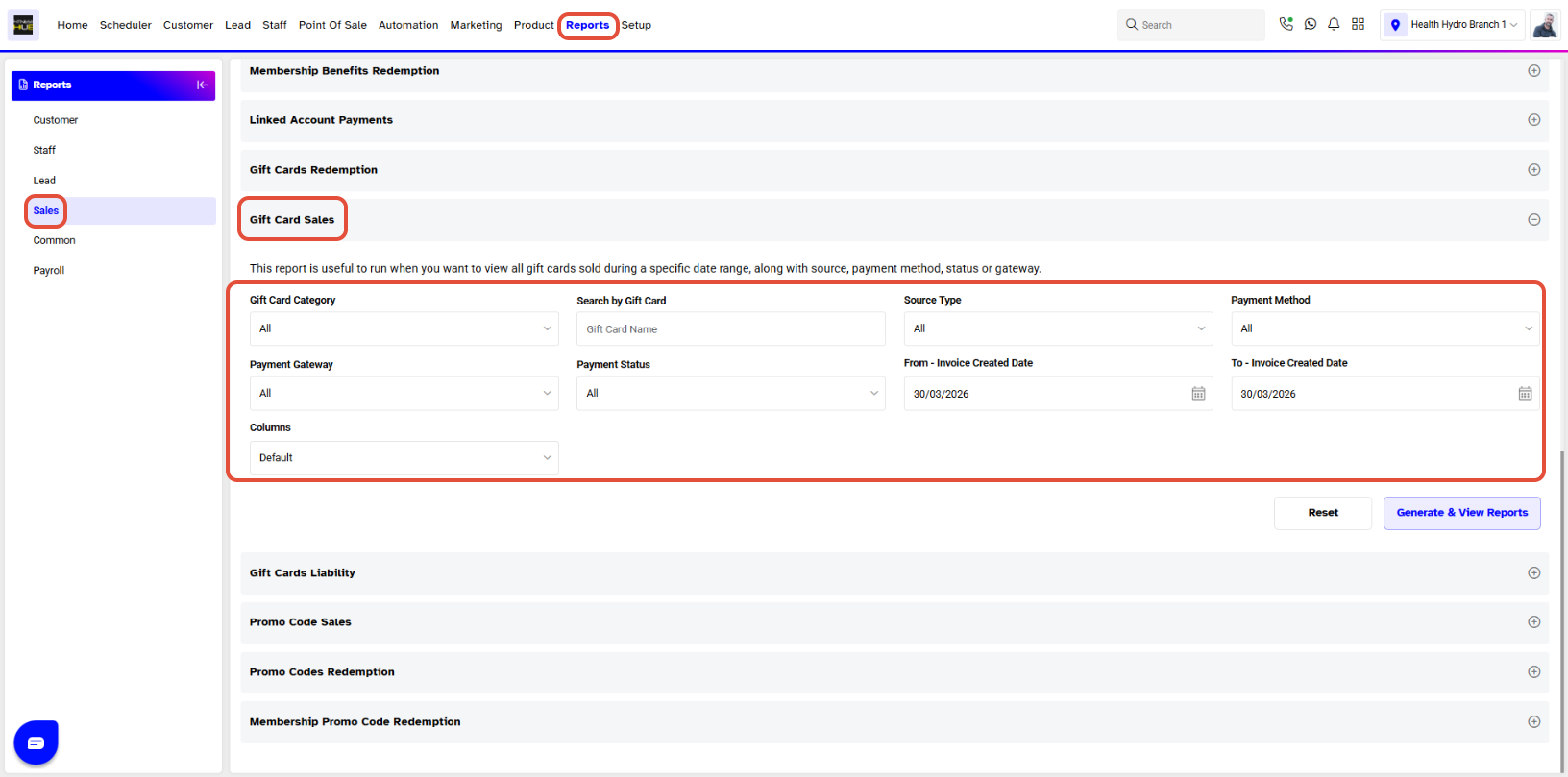Open the Gift Card Category dropdown

pos(404,328)
